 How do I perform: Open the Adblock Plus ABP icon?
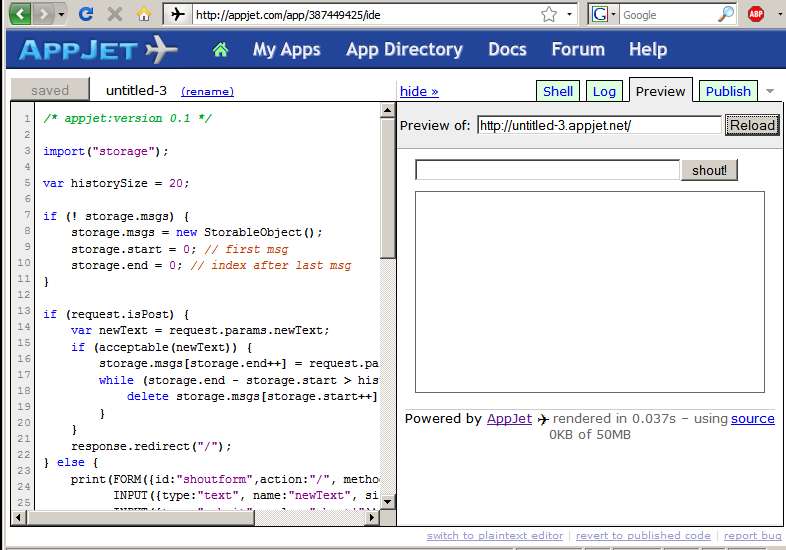pyautogui.click(x=756, y=15)
